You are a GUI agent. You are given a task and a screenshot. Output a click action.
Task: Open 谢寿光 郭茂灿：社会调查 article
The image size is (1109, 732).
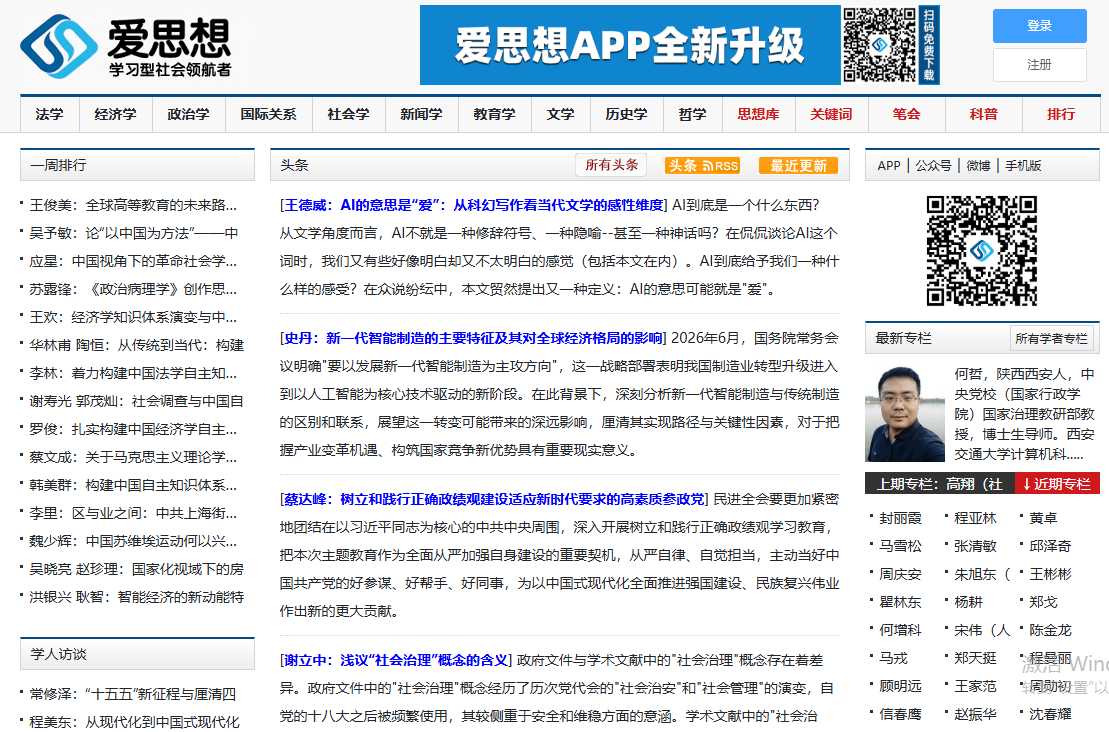click(x=137, y=401)
